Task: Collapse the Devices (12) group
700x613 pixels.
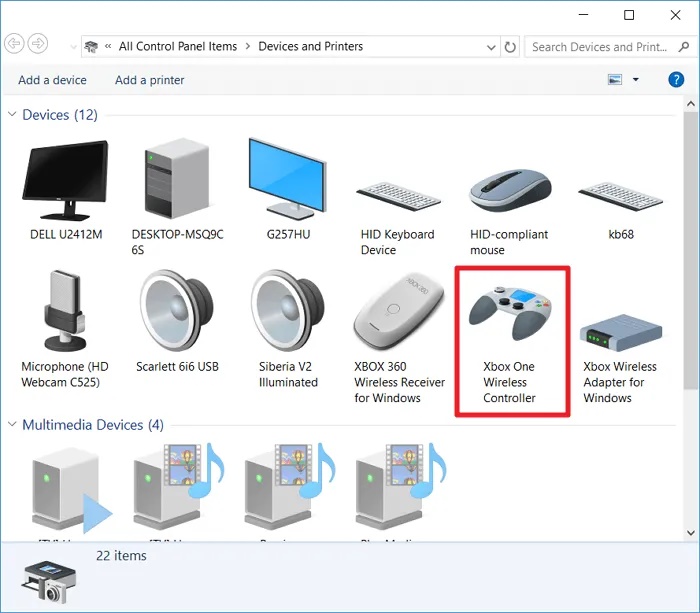Action: pyautogui.click(x=12, y=114)
